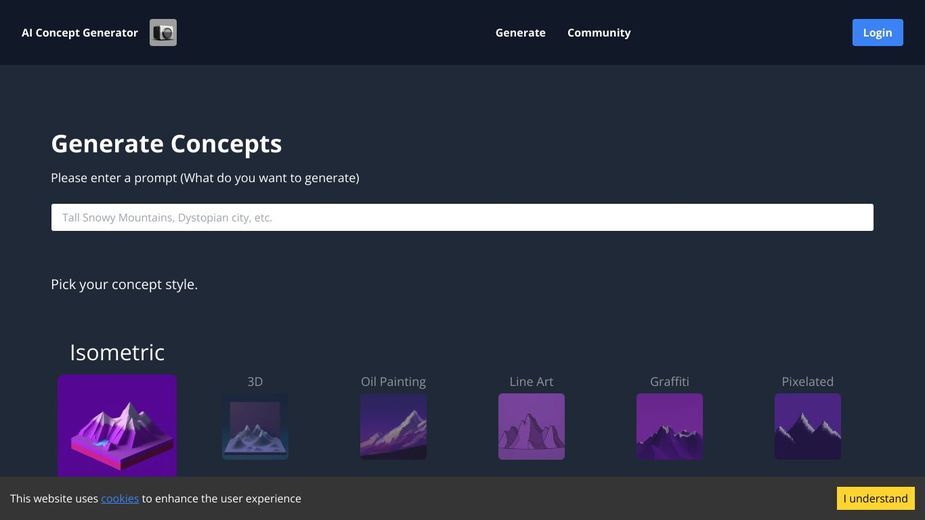Screen dimensions: 925x520
Task: Dismiss cookie banner with I understand
Action: [x=875, y=499]
